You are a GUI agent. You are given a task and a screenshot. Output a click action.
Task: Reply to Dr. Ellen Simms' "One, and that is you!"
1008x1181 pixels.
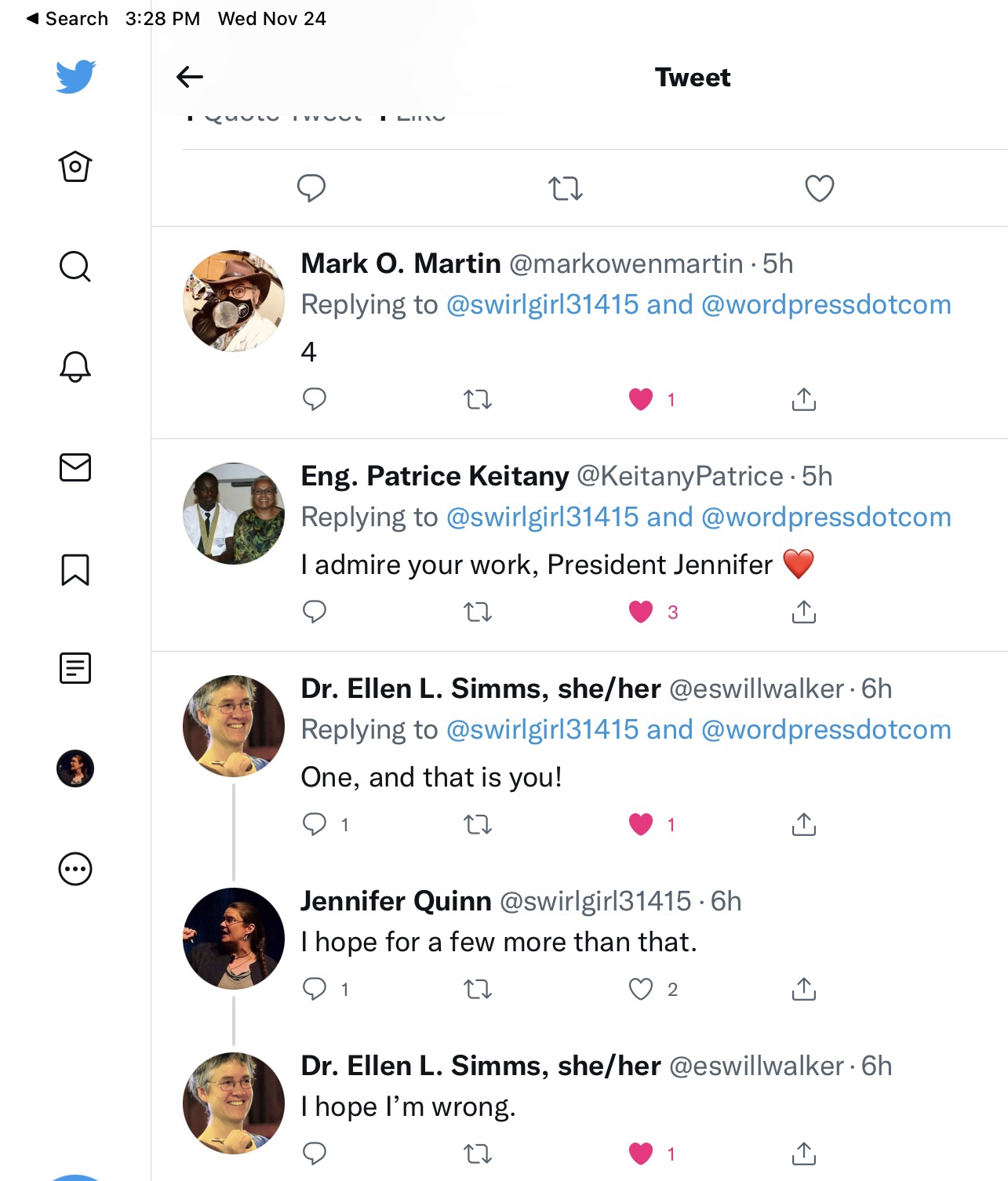point(315,824)
